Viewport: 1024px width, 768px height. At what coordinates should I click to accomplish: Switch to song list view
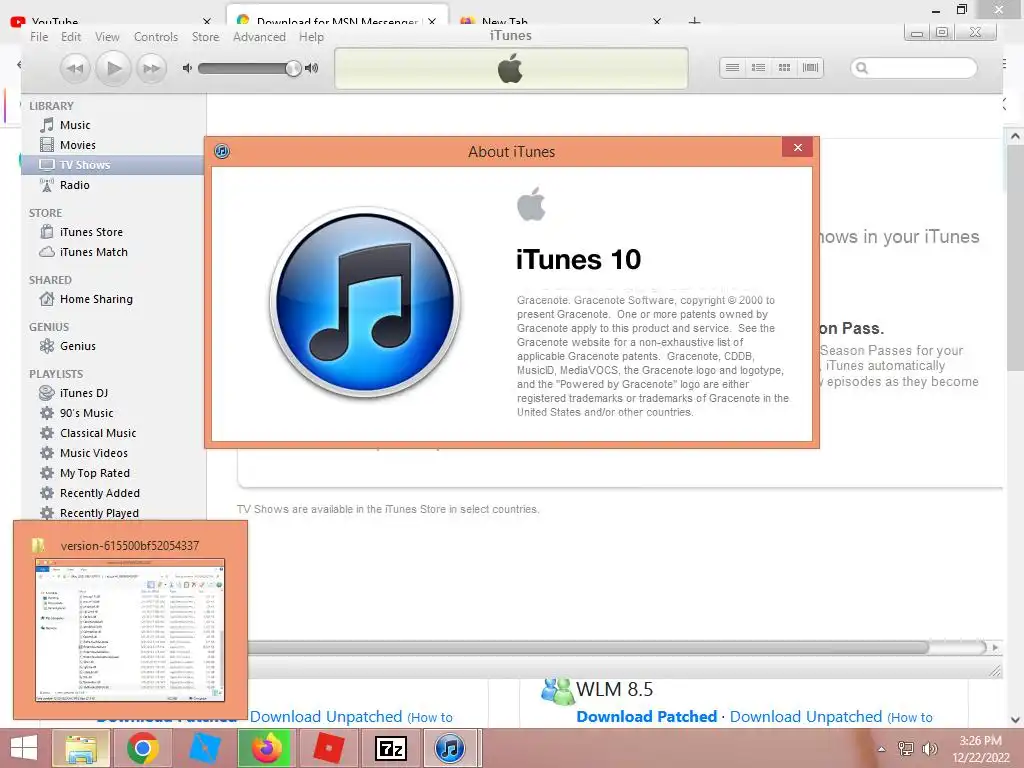[732, 67]
